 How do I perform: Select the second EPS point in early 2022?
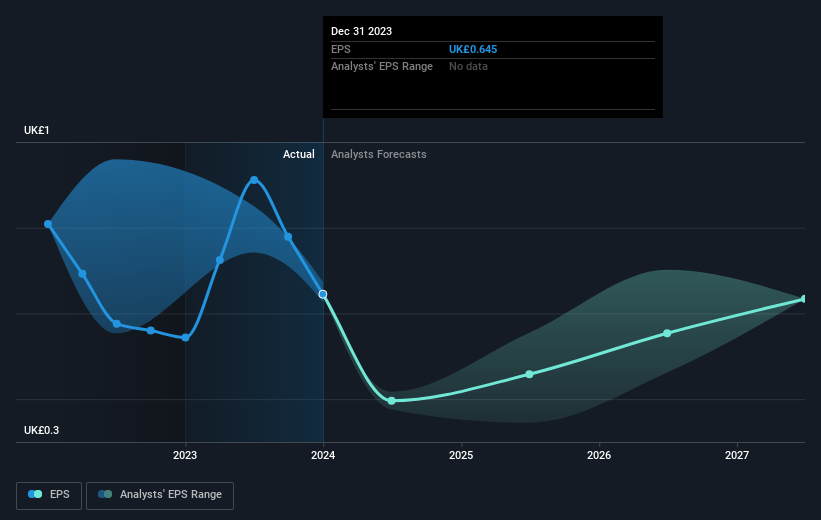(82, 274)
